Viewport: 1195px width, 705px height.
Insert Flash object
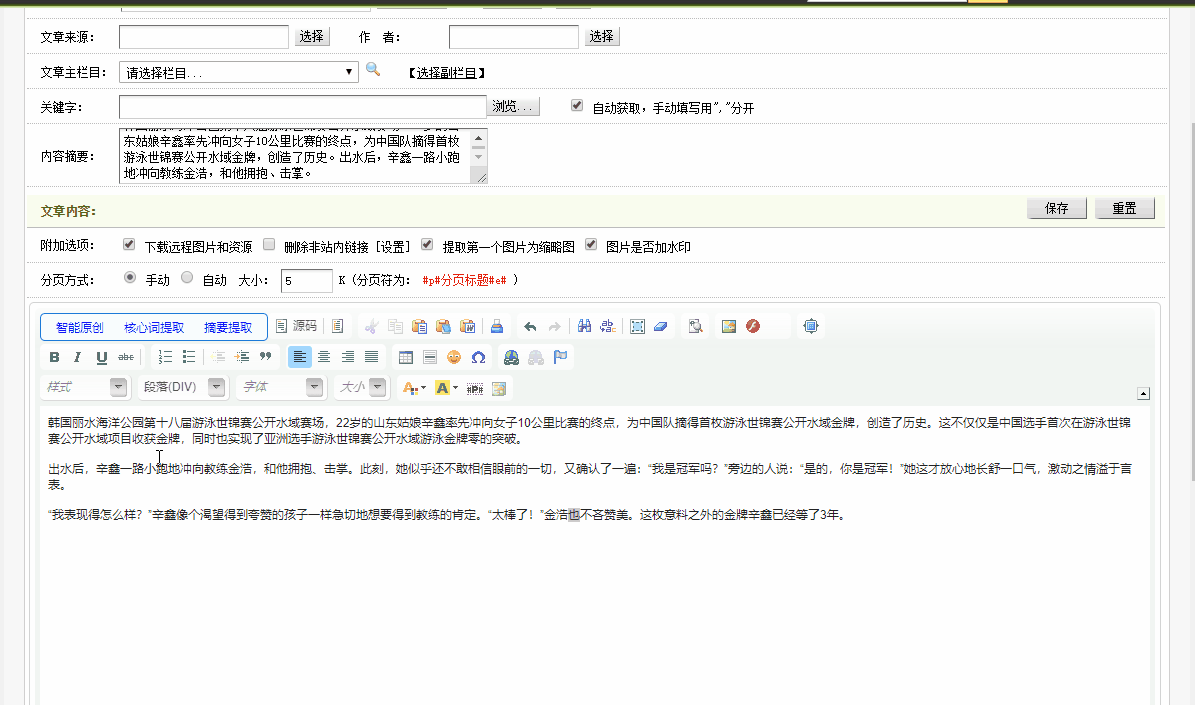pos(753,326)
